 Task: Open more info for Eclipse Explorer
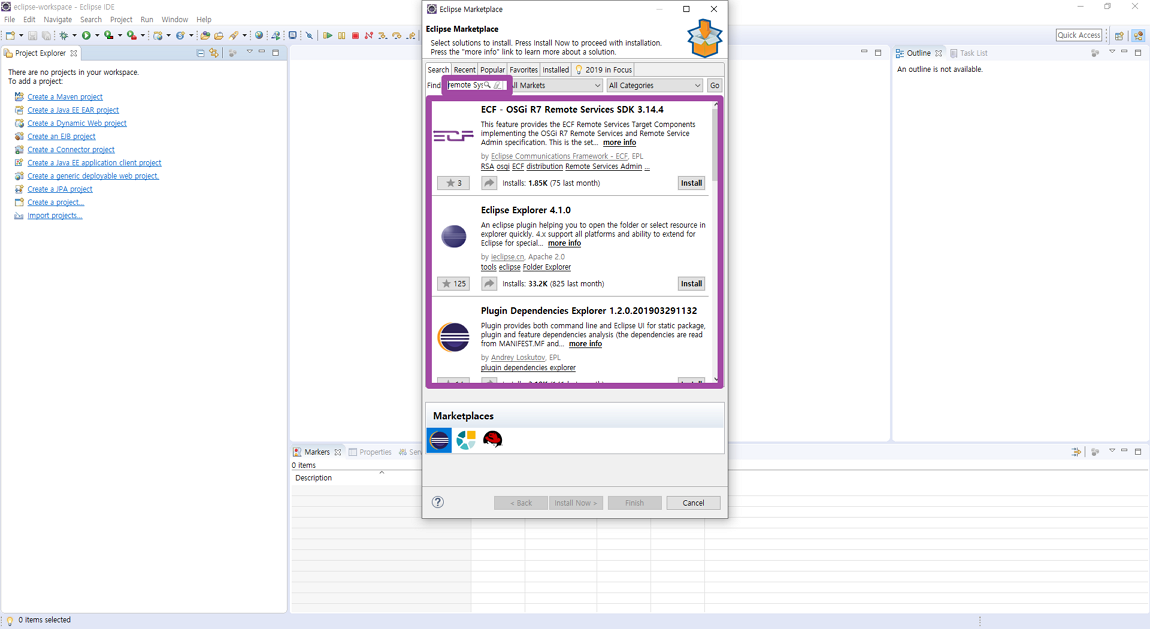[564, 243]
